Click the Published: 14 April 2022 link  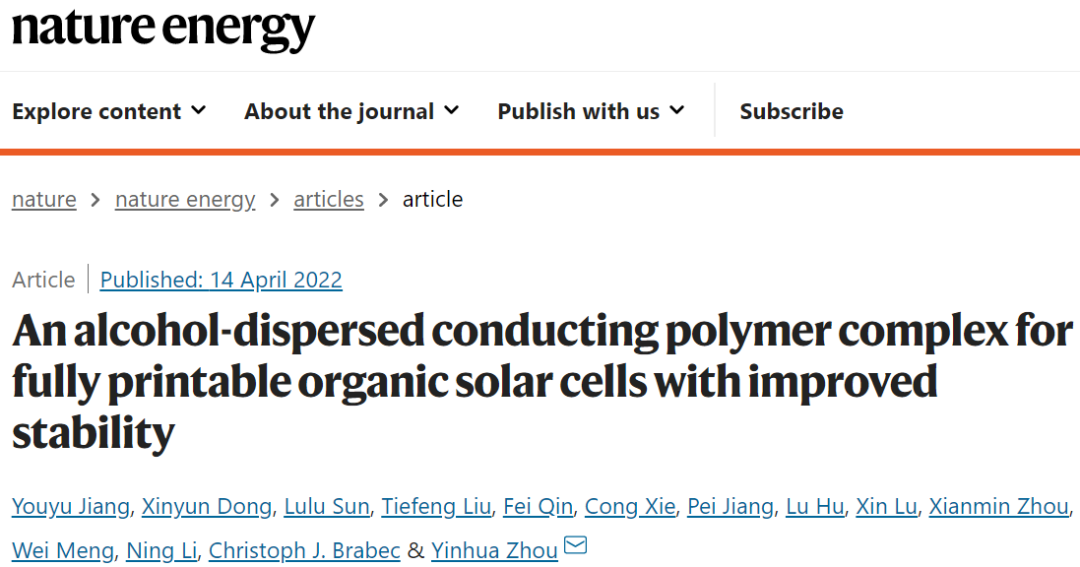(x=221, y=280)
